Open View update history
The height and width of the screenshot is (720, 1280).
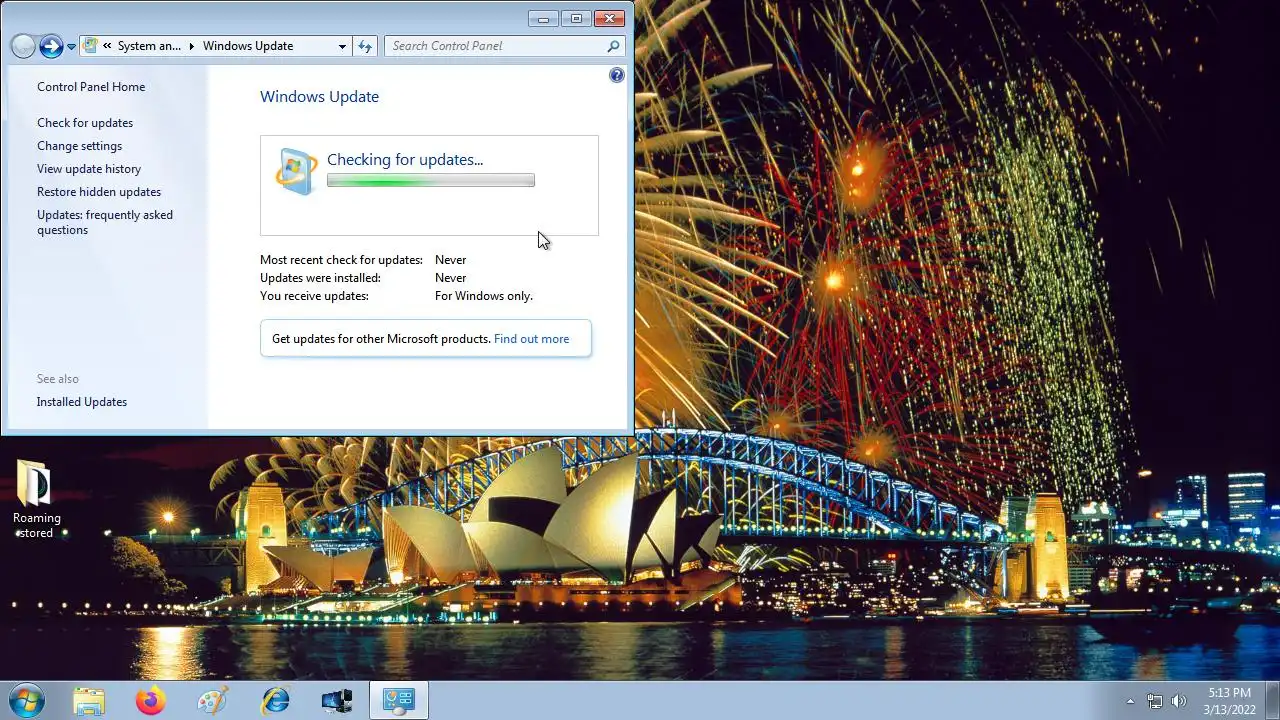(x=89, y=169)
